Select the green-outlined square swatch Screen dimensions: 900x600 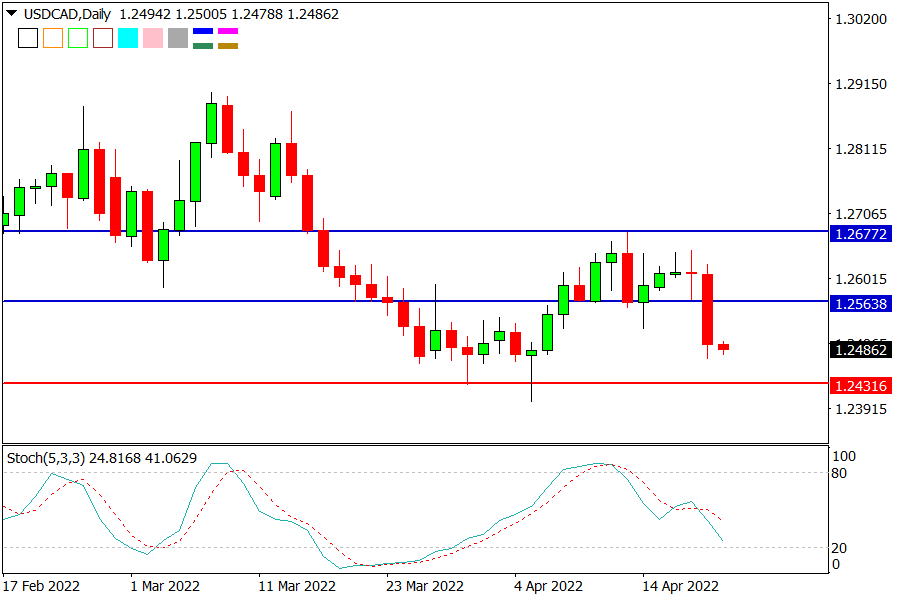pyautogui.click(x=78, y=38)
